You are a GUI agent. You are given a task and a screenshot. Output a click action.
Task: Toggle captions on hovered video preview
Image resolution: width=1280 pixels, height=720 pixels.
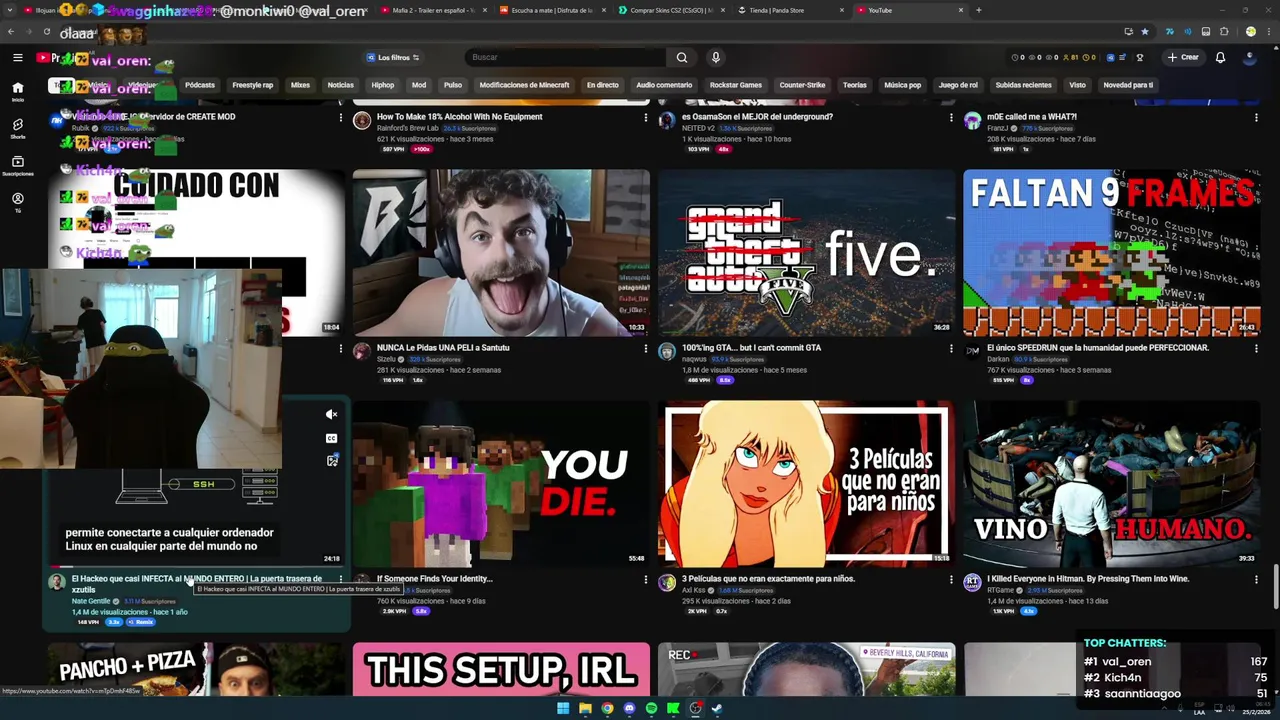pyautogui.click(x=331, y=438)
